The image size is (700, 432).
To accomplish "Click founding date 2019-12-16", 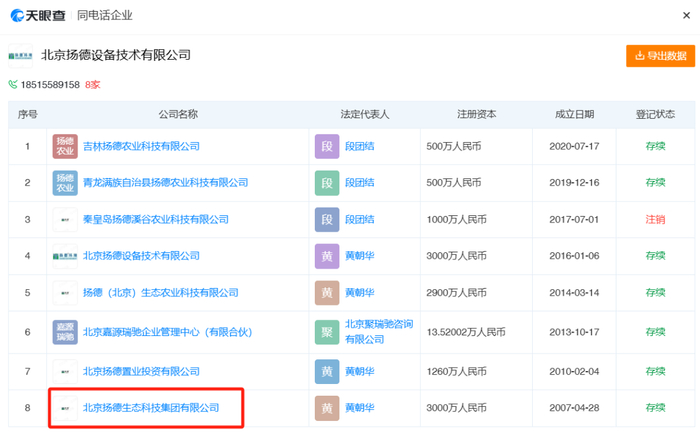I will pos(574,183).
